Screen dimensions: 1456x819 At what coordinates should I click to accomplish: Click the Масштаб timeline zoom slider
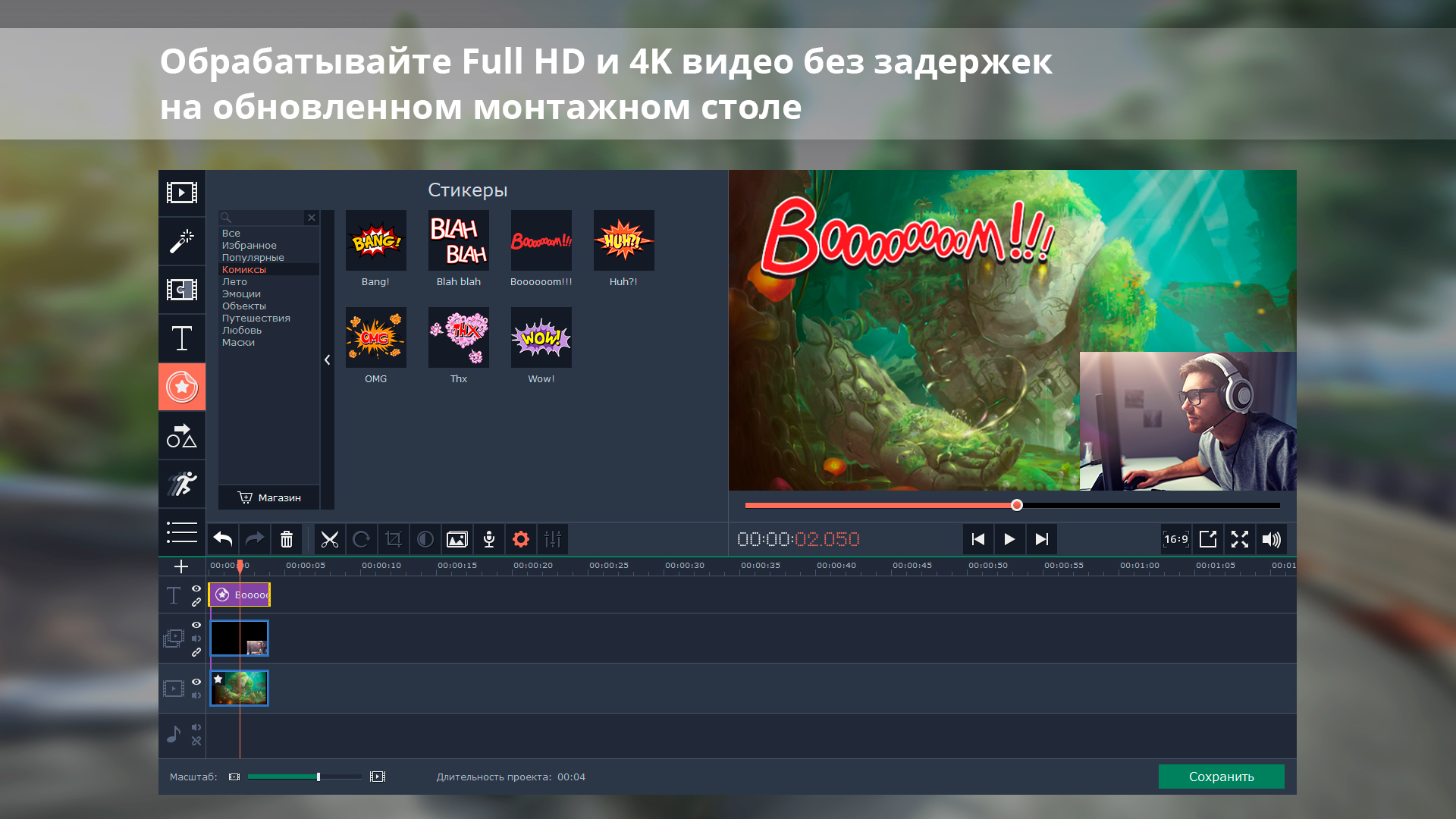click(x=305, y=777)
